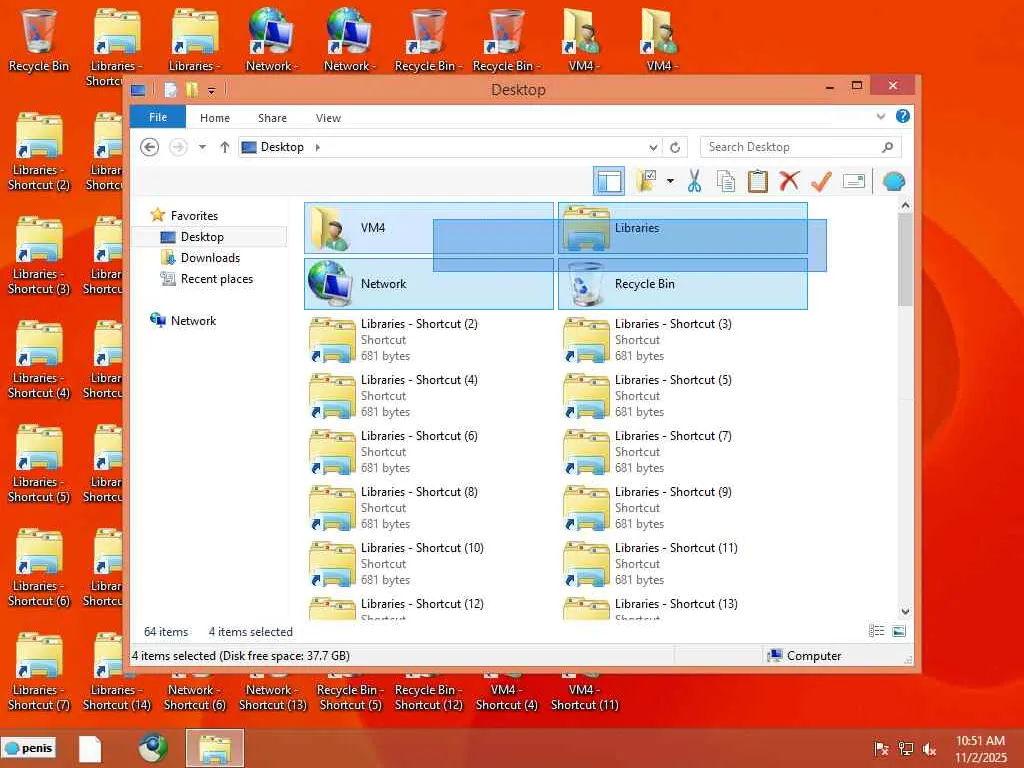
Task: Go up one level with the Up arrow
Action: pos(225,147)
